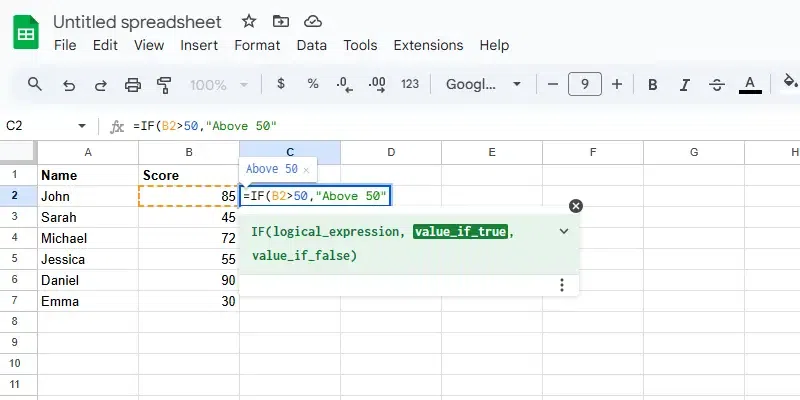
Task: Rename the Untitled spreadsheet title
Action: click(137, 22)
